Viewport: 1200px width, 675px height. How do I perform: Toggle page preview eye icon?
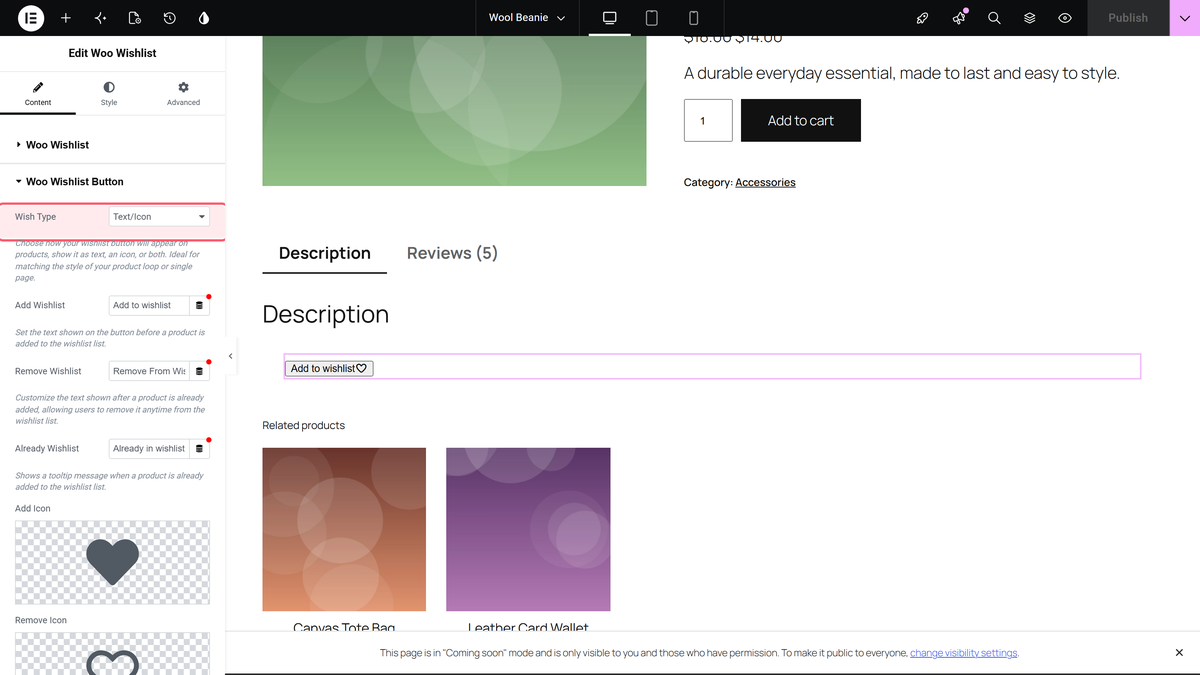coord(1065,18)
